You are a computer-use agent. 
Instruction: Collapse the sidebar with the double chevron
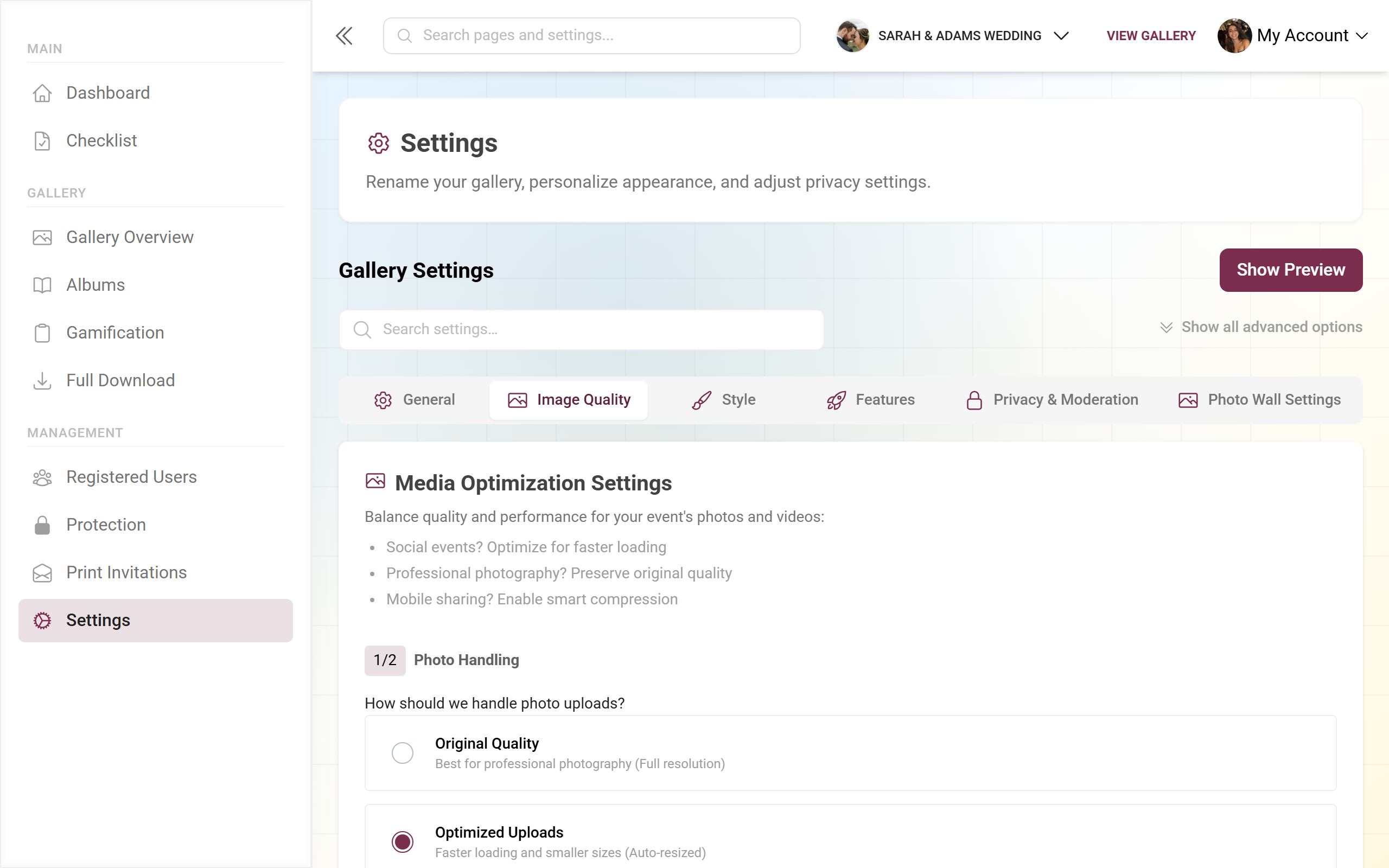(344, 36)
